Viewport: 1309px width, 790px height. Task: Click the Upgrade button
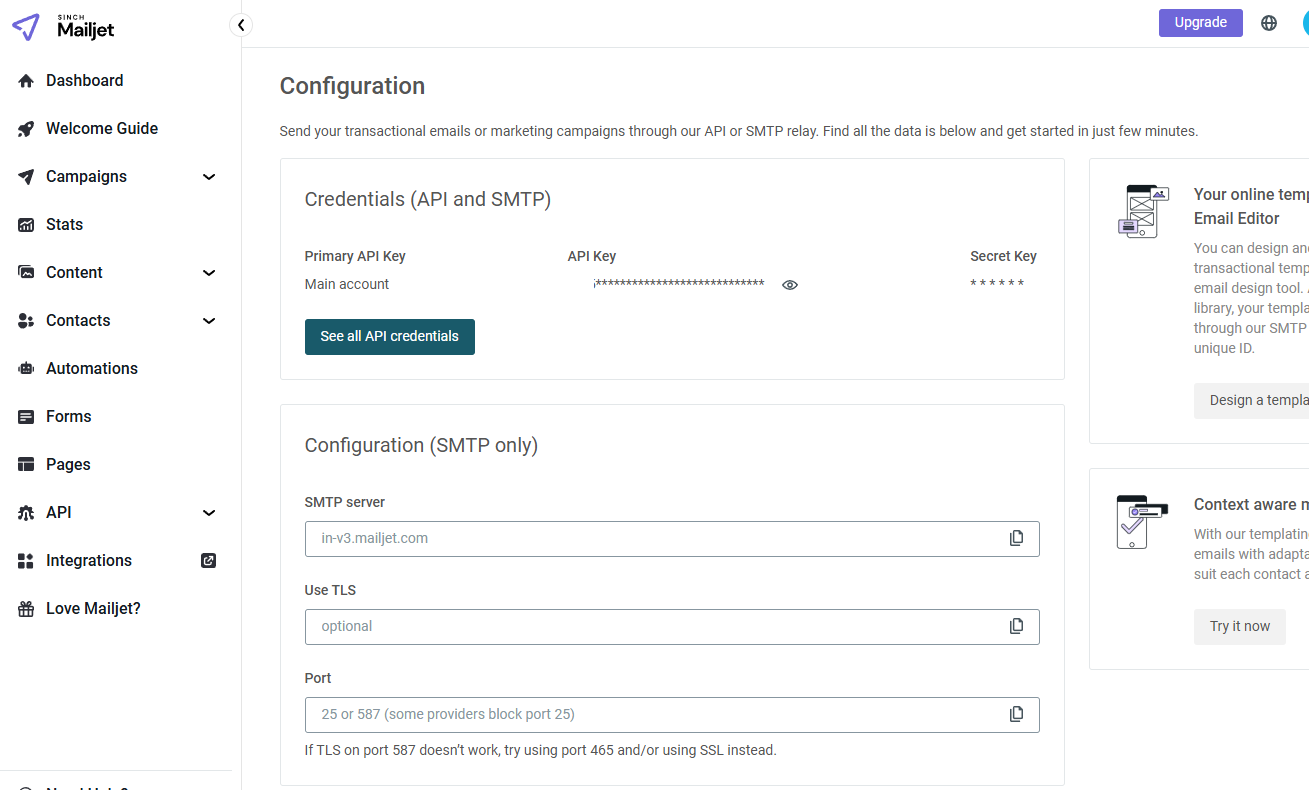[x=1200, y=23]
